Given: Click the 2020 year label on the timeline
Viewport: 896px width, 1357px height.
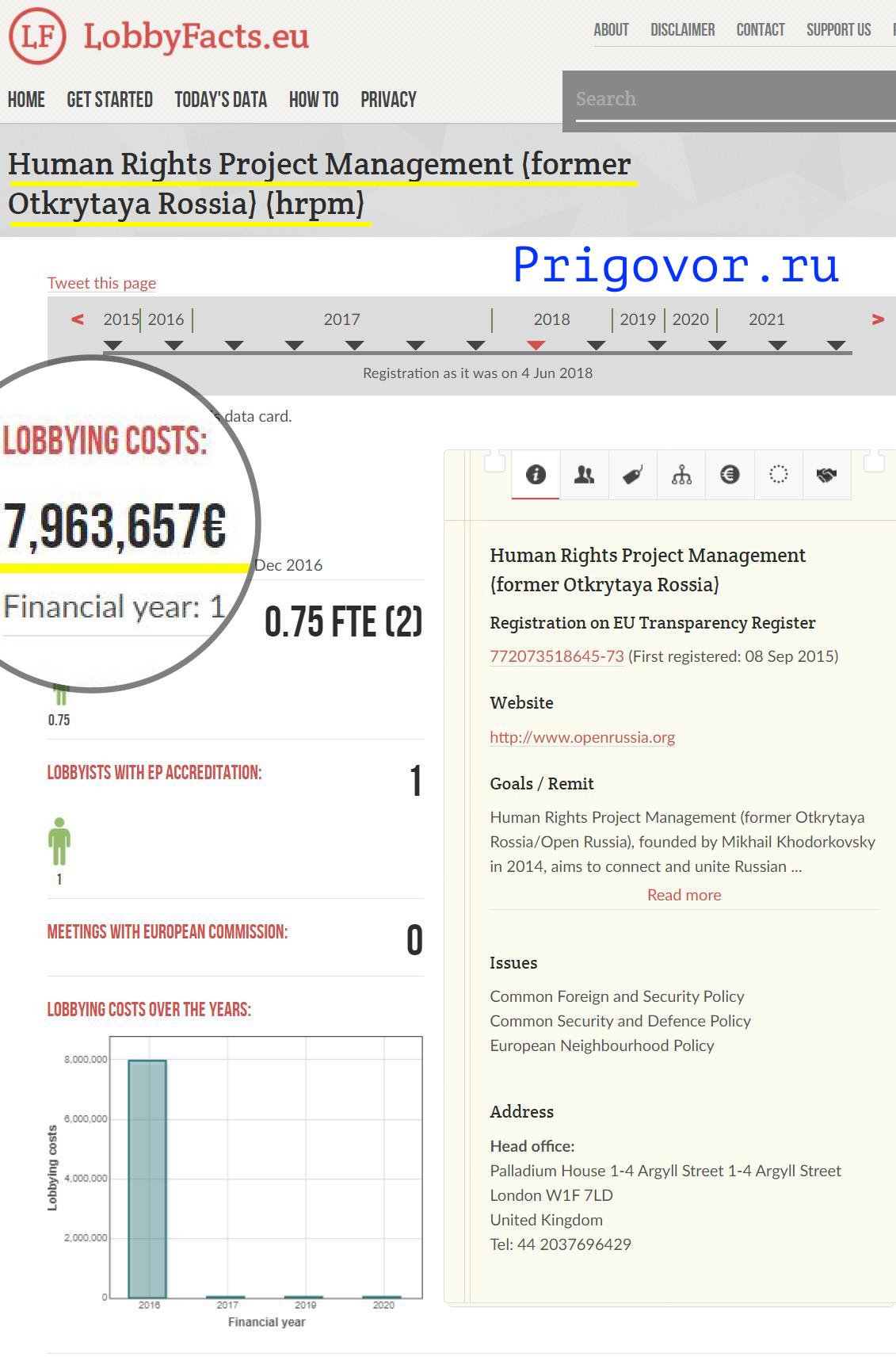Looking at the screenshot, I should point(691,319).
